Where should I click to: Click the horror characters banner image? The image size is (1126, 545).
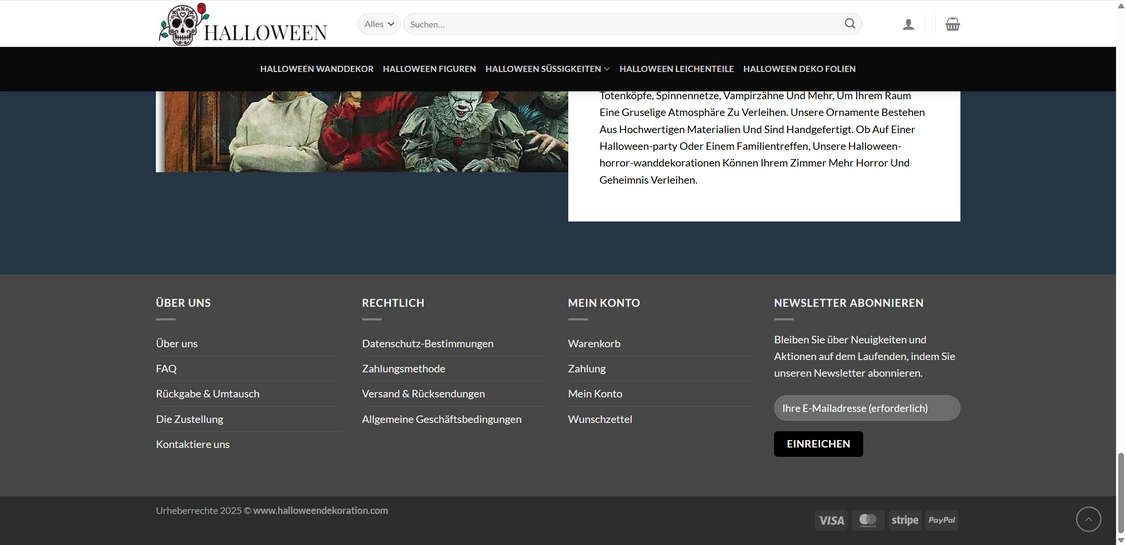click(362, 131)
